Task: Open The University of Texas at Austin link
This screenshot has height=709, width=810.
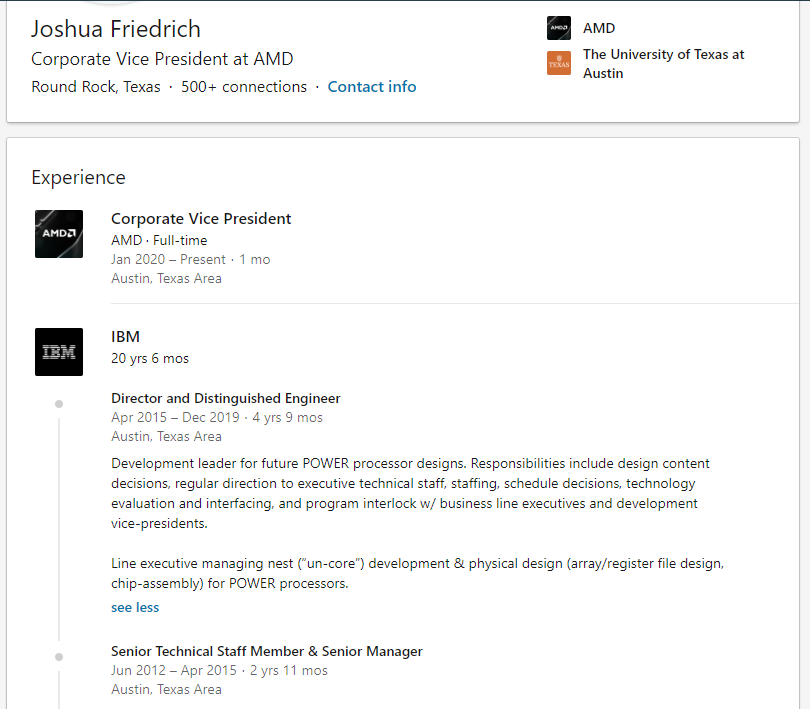Action: pos(664,64)
